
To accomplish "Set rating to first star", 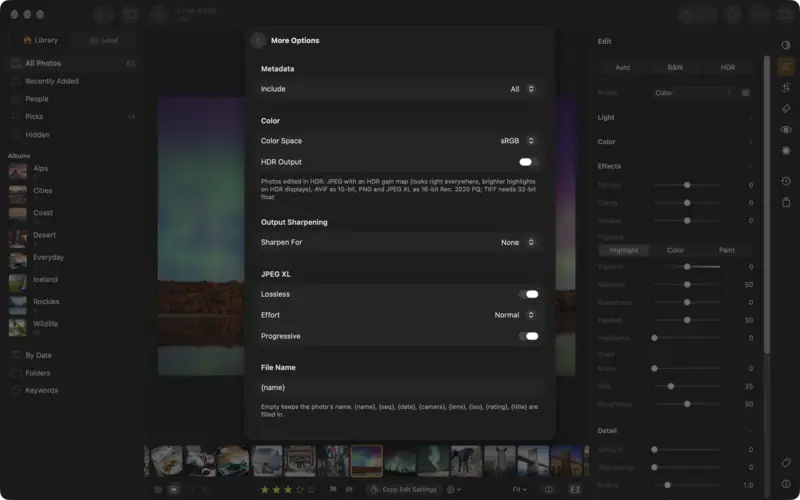I will [x=265, y=490].
